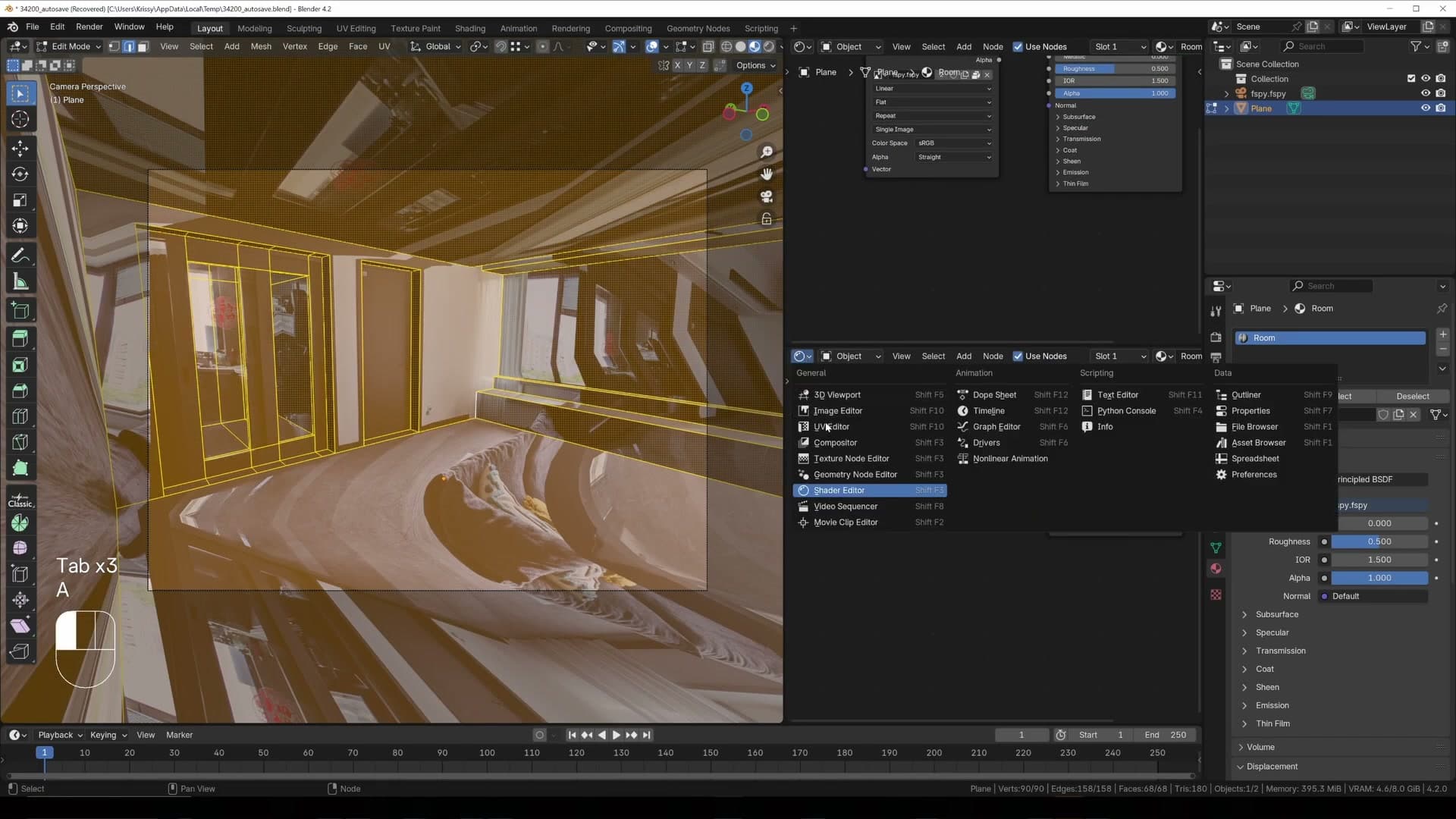This screenshot has width=1456, height=819.
Task: Select the Bevel tool
Action: [20, 391]
